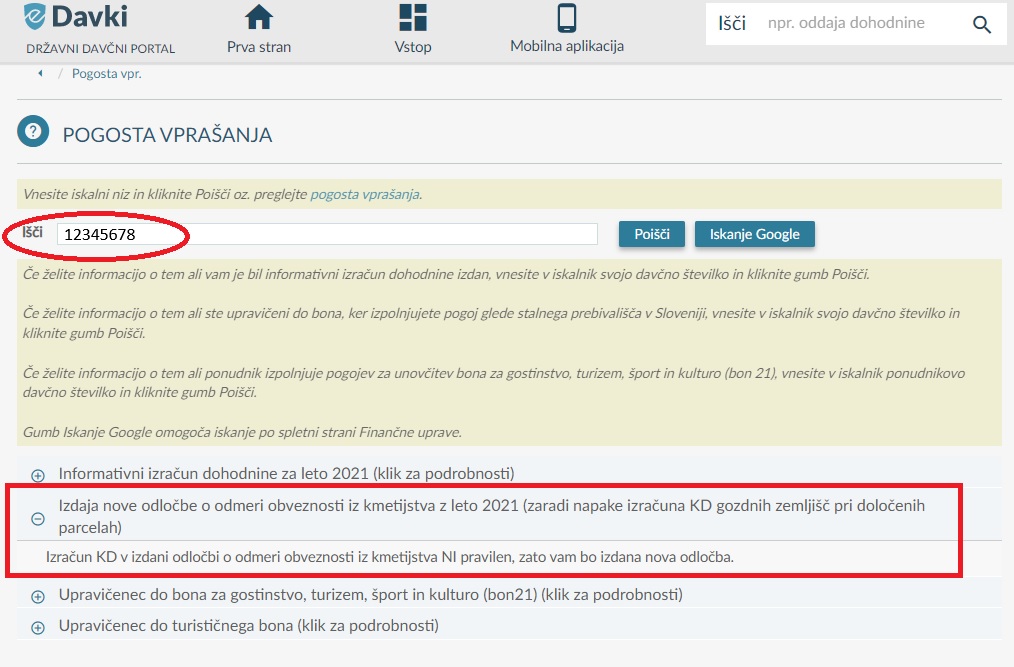
Task: Expand Upravičenec do bona bon21 section
Action: click(x=38, y=597)
